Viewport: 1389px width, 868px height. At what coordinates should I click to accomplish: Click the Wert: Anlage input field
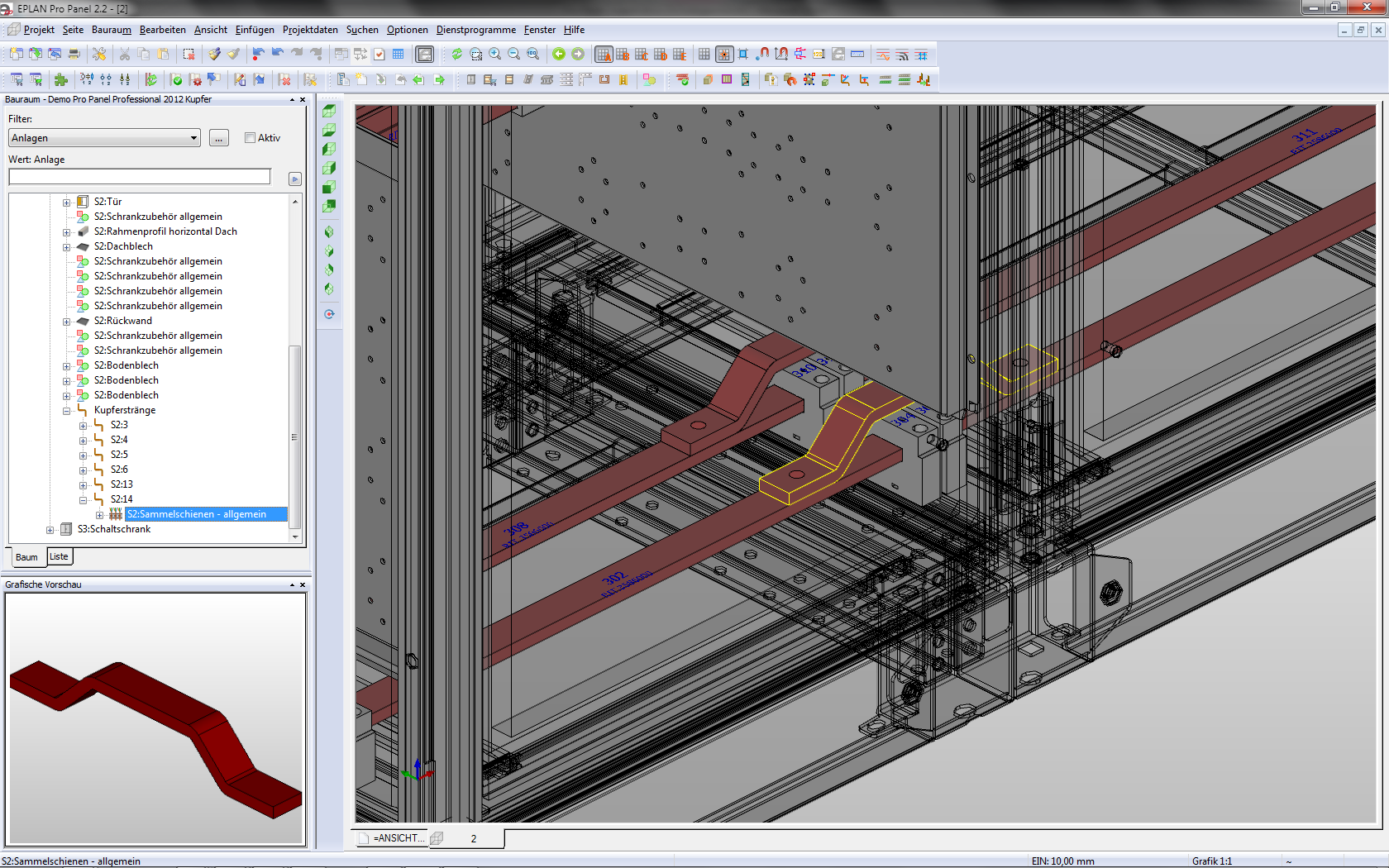click(140, 177)
